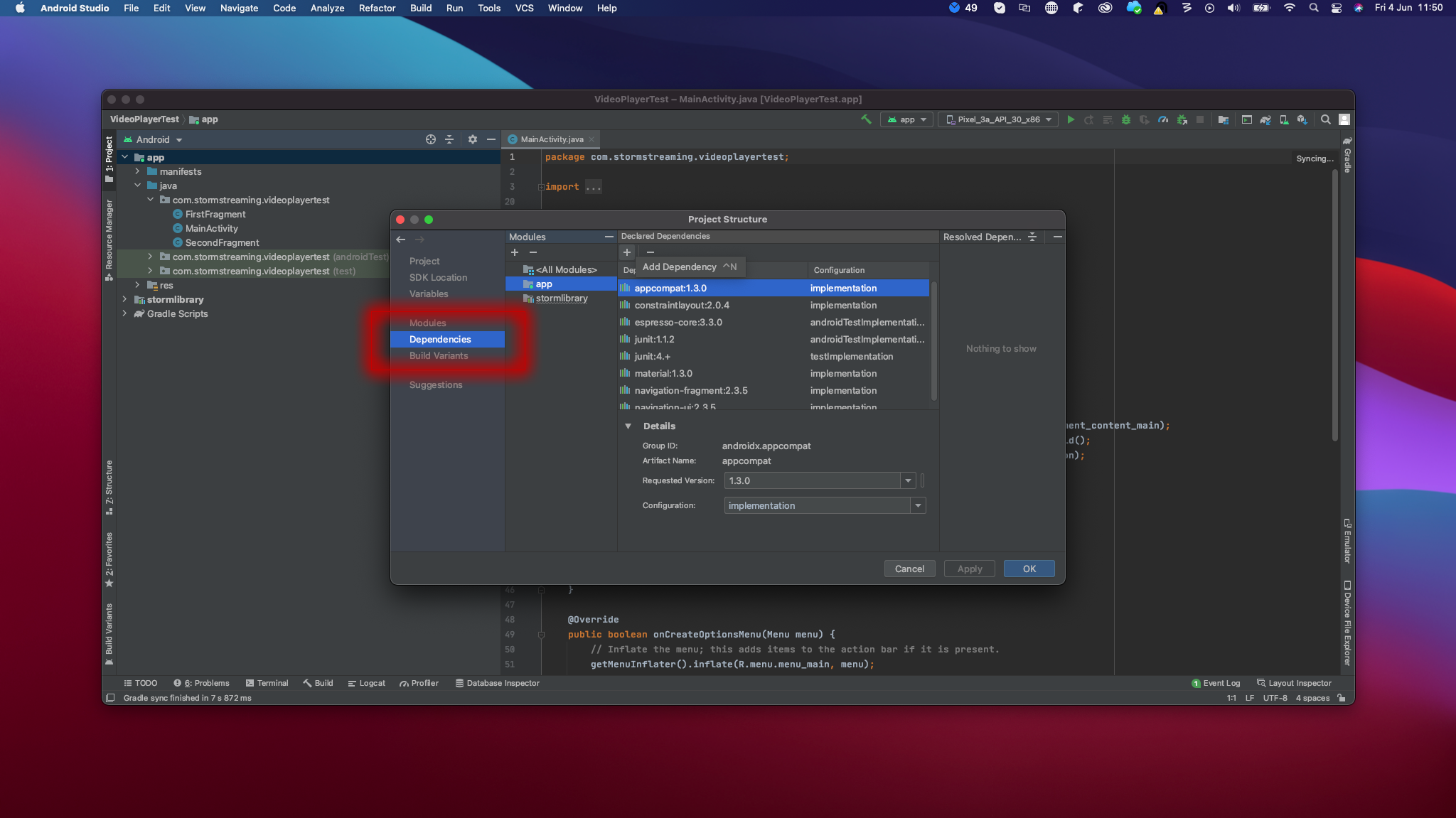This screenshot has height=818, width=1456.
Task: Remove module with minus icon
Action: click(x=533, y=252)
